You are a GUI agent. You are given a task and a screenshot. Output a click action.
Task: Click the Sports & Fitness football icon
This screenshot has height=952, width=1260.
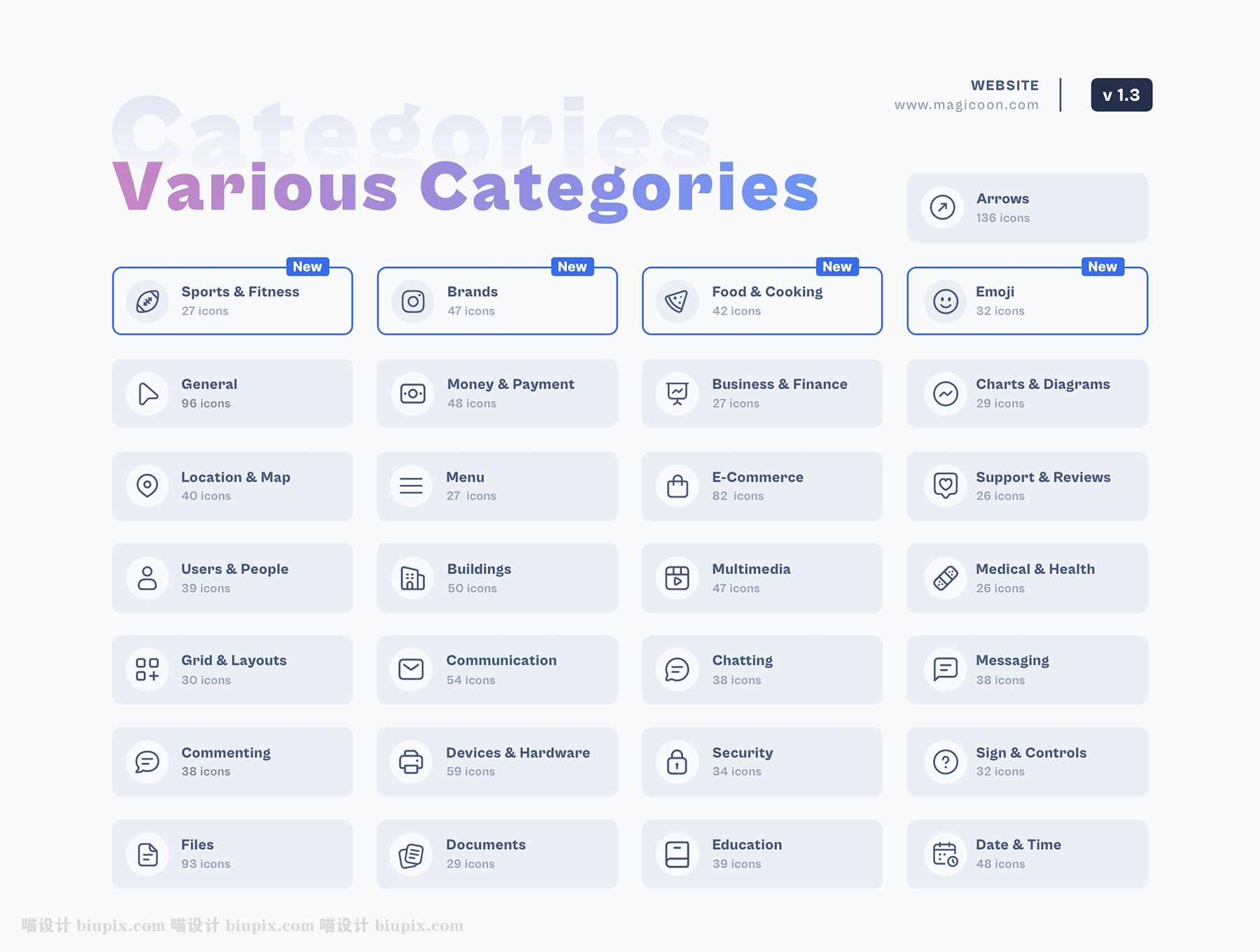(148, 301)
